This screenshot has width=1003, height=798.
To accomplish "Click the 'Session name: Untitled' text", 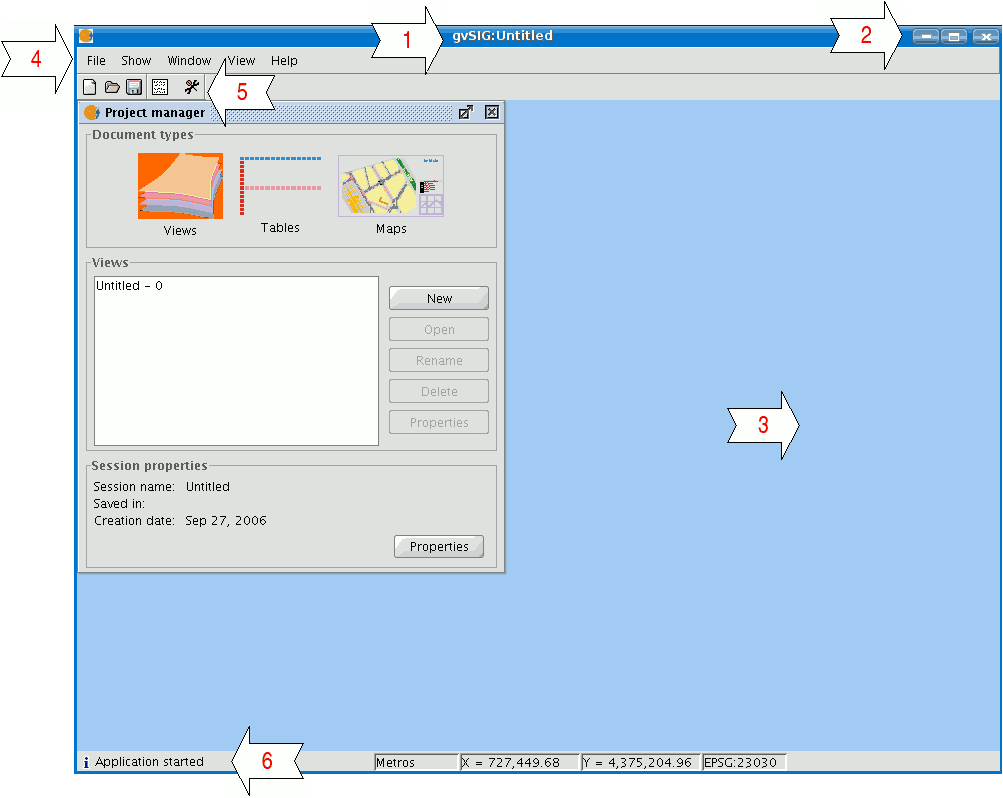I will click(x=161, y=487).
